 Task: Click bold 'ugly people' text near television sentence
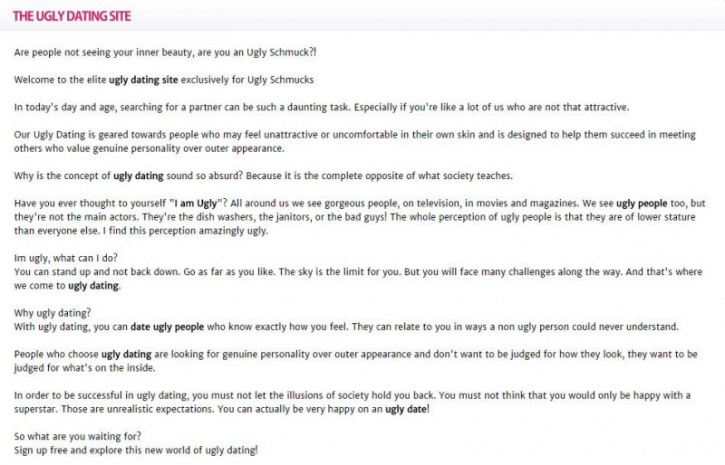click(x=641, y=203)
